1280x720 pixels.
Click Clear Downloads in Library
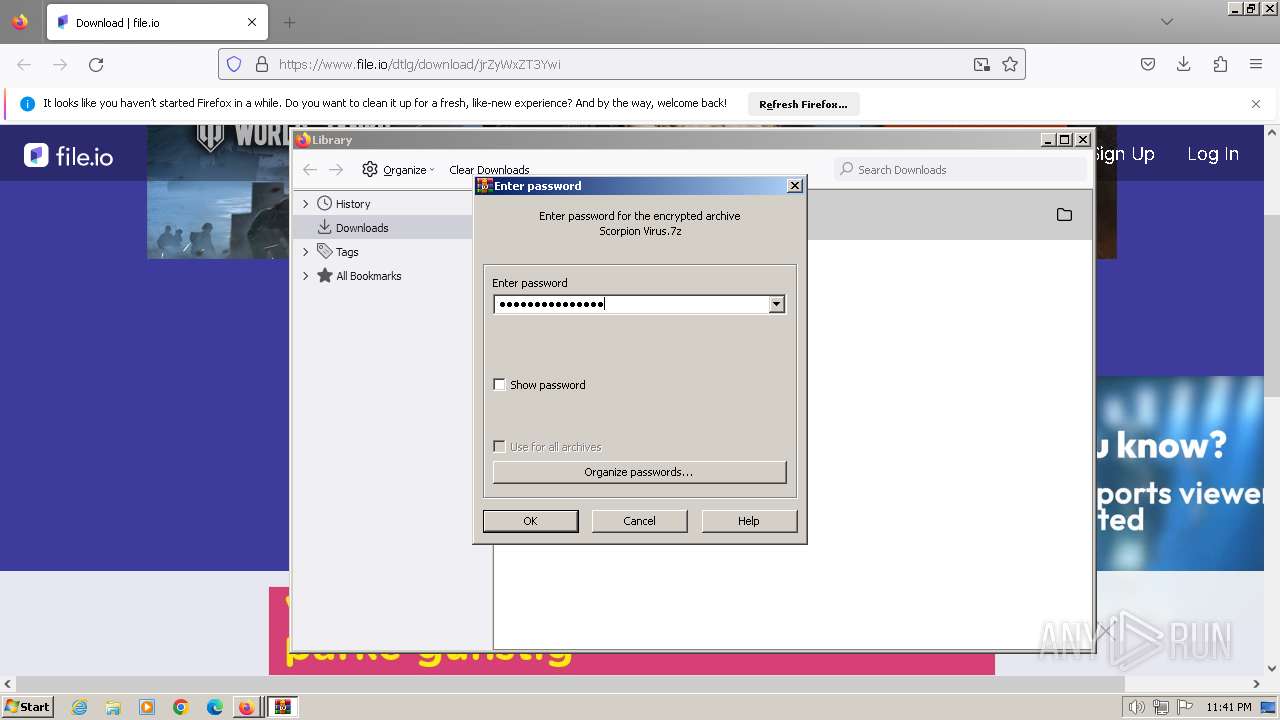(489, 170)
